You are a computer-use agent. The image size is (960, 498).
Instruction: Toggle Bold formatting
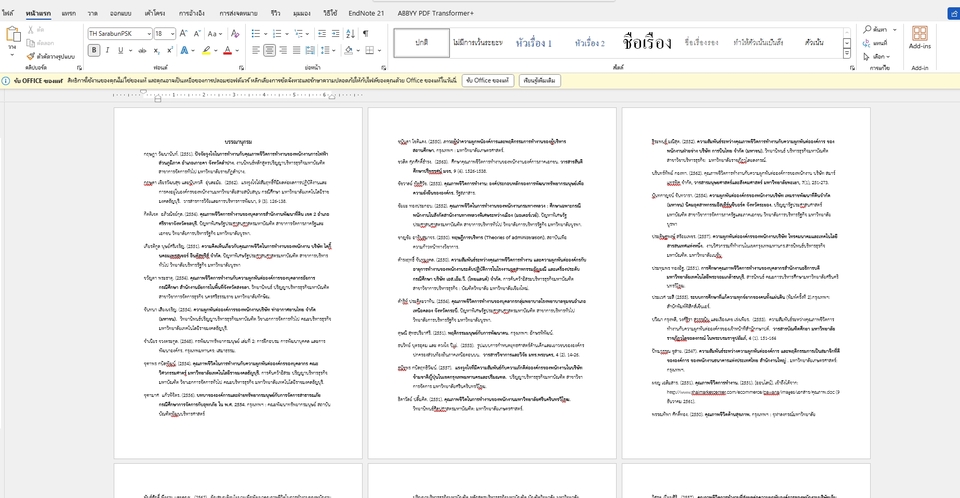pos(94,50)
